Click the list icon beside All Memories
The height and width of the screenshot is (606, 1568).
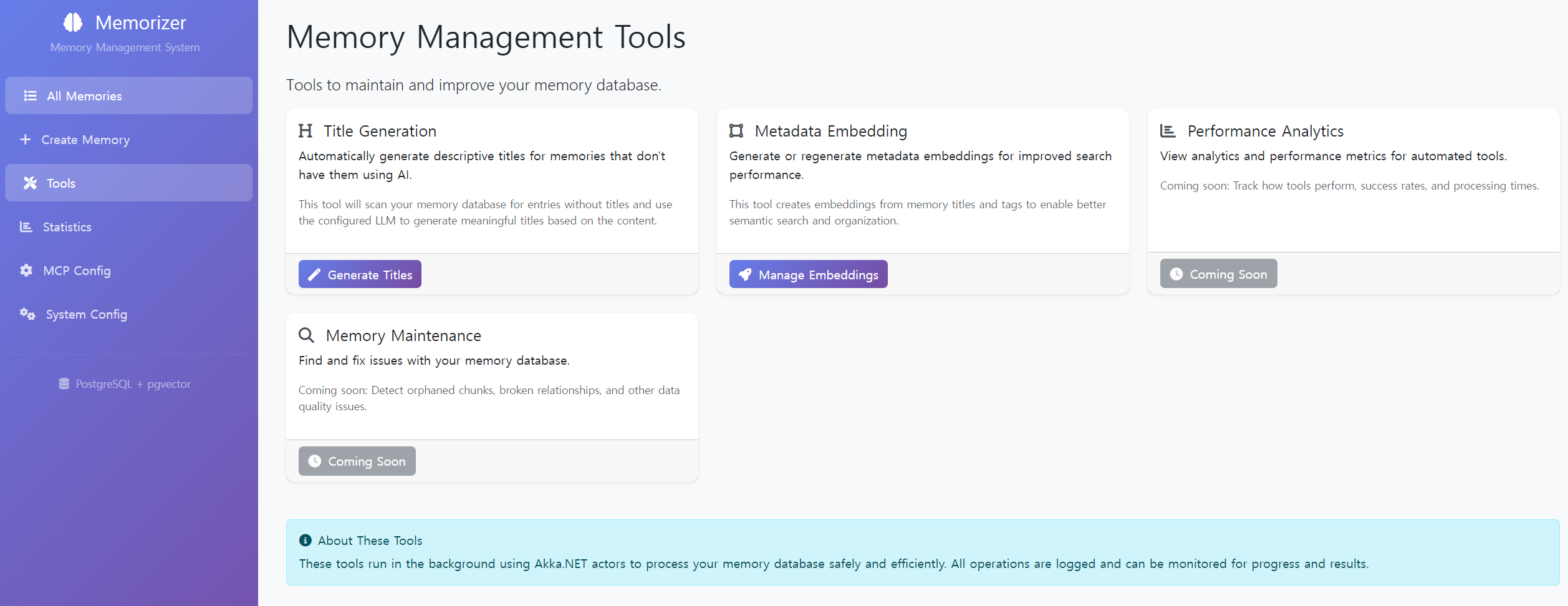pyautogui.click(x=30, y=96)
